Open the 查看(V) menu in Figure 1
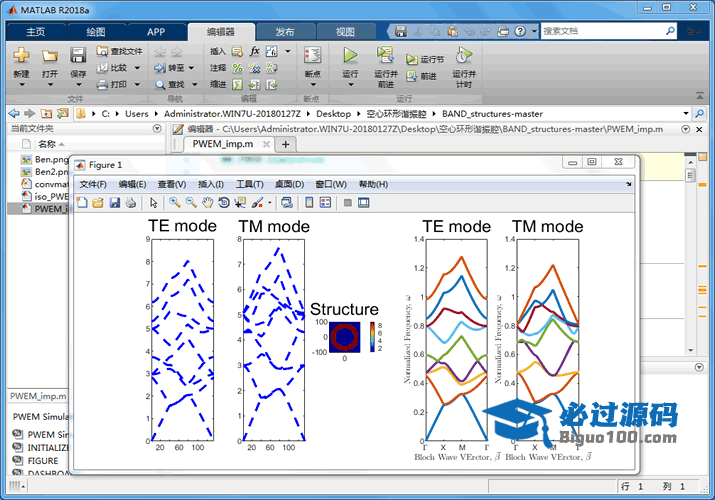The image size is (715, 500). (x=172, y=184)
